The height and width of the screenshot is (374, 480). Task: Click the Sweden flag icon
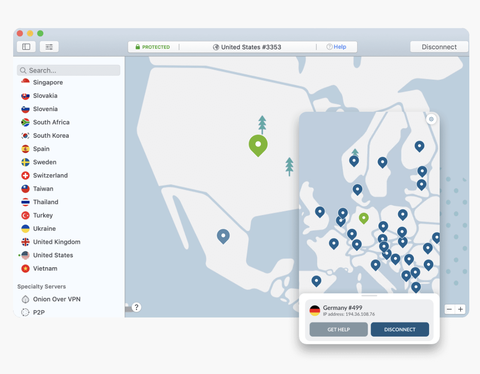point(25,162)
